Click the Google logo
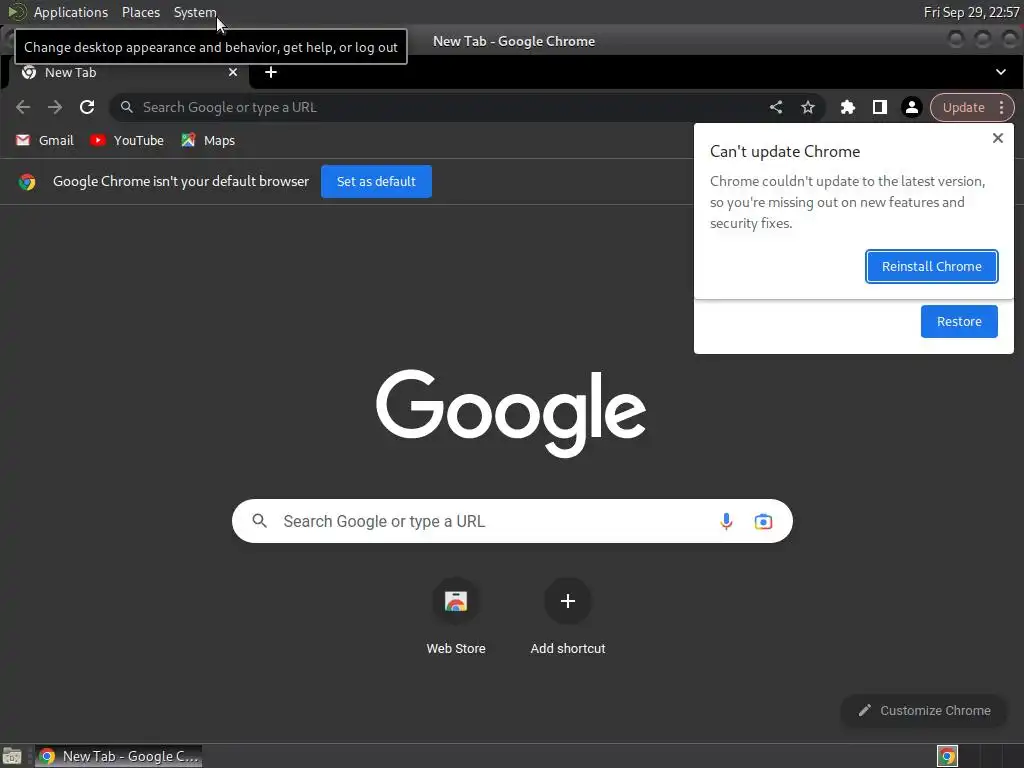Viewport: 1024px width, 768px height. point(511,413)
